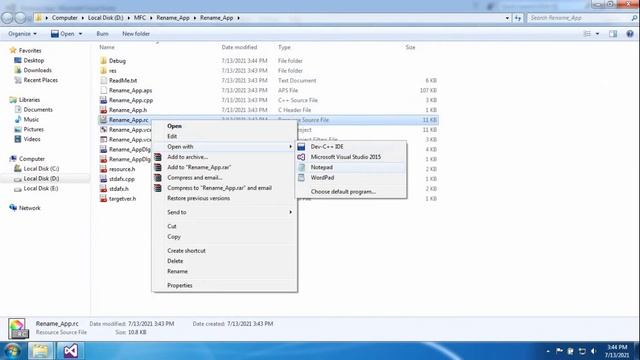The width and height of the screenshot is (640, 360).
Task: Click New folder button
Action: pos(136,34)
